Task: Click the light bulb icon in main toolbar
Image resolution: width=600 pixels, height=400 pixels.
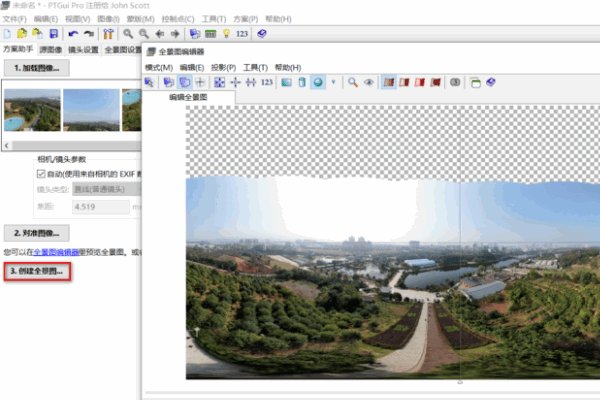Action: 225,34
